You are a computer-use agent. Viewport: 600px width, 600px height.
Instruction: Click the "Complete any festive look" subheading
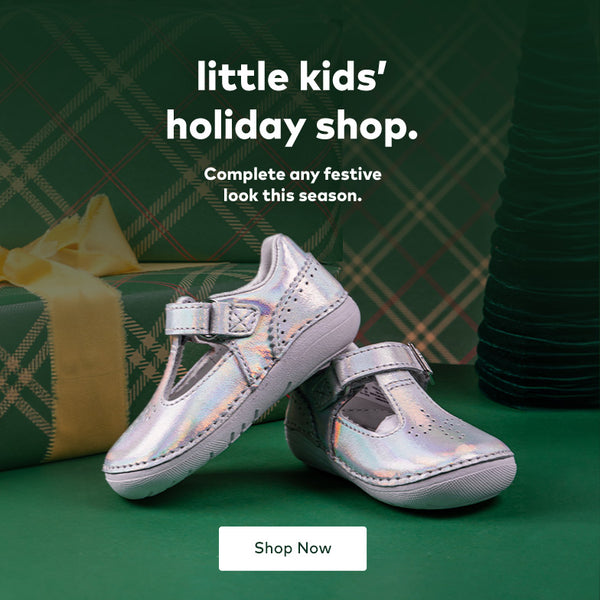tap(293, 185)
